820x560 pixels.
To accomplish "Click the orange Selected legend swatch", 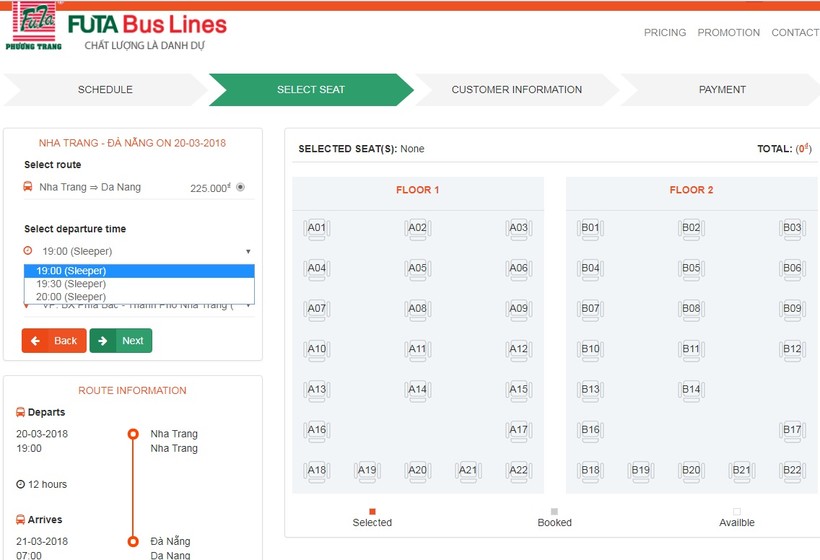I will click(x=372, y=512).
